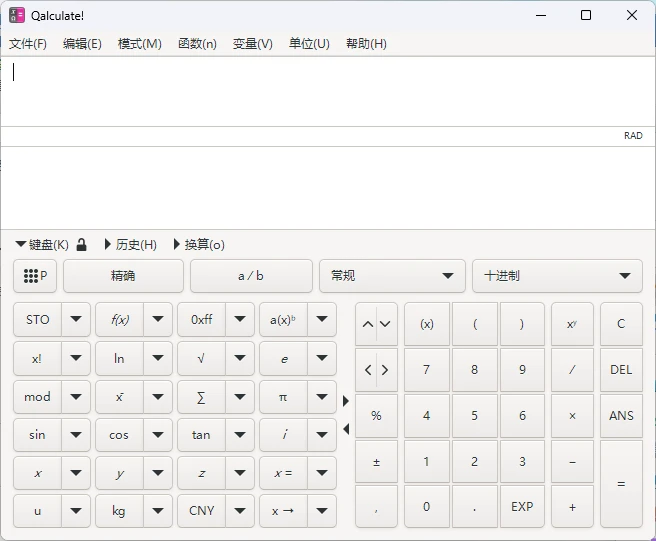Image resolution: width=656 pixels, height=541 pixels.
Task: Click the equals = button
Action: coord(621,484)
